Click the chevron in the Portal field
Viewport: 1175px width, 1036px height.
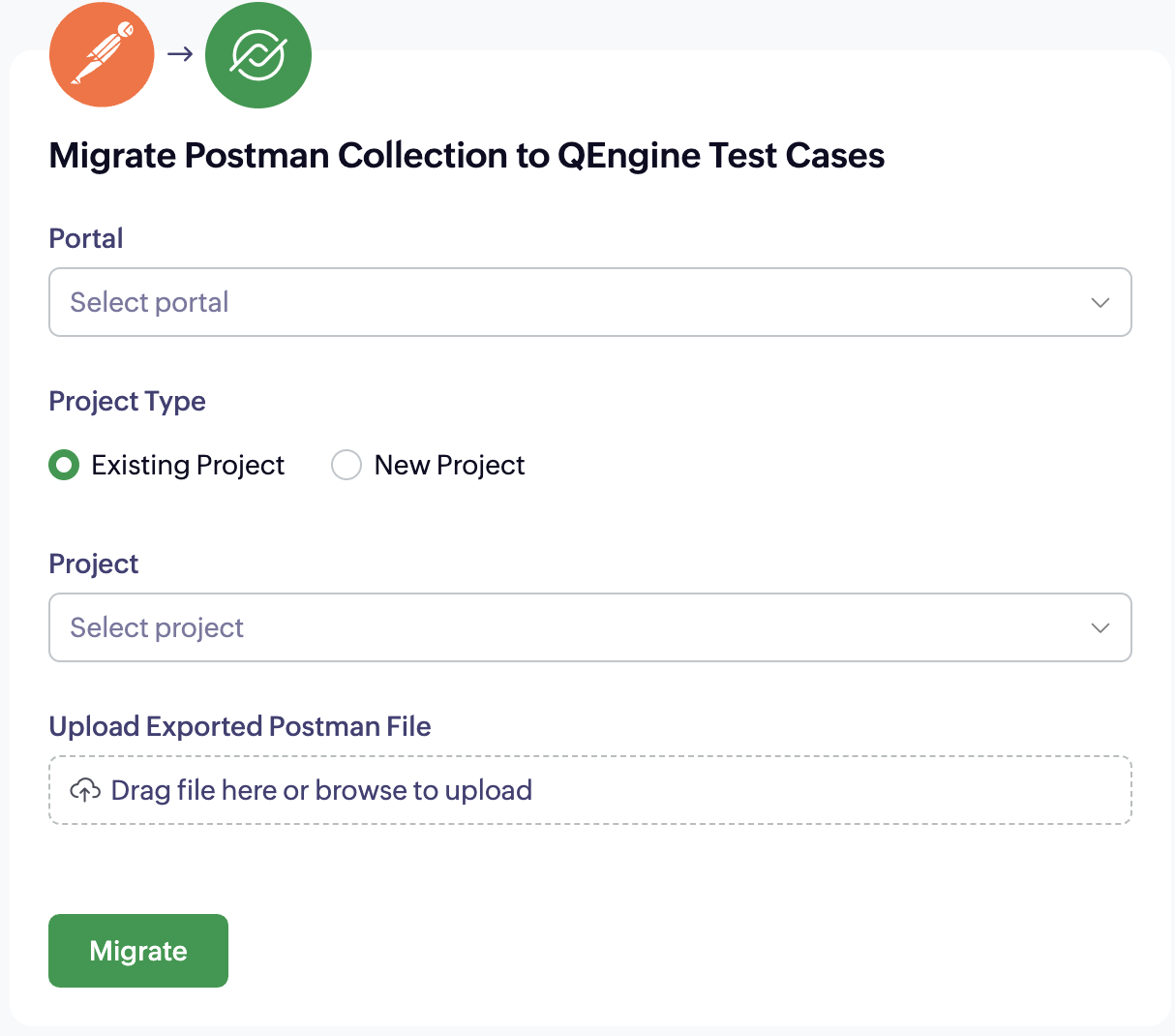(1100, 302)
